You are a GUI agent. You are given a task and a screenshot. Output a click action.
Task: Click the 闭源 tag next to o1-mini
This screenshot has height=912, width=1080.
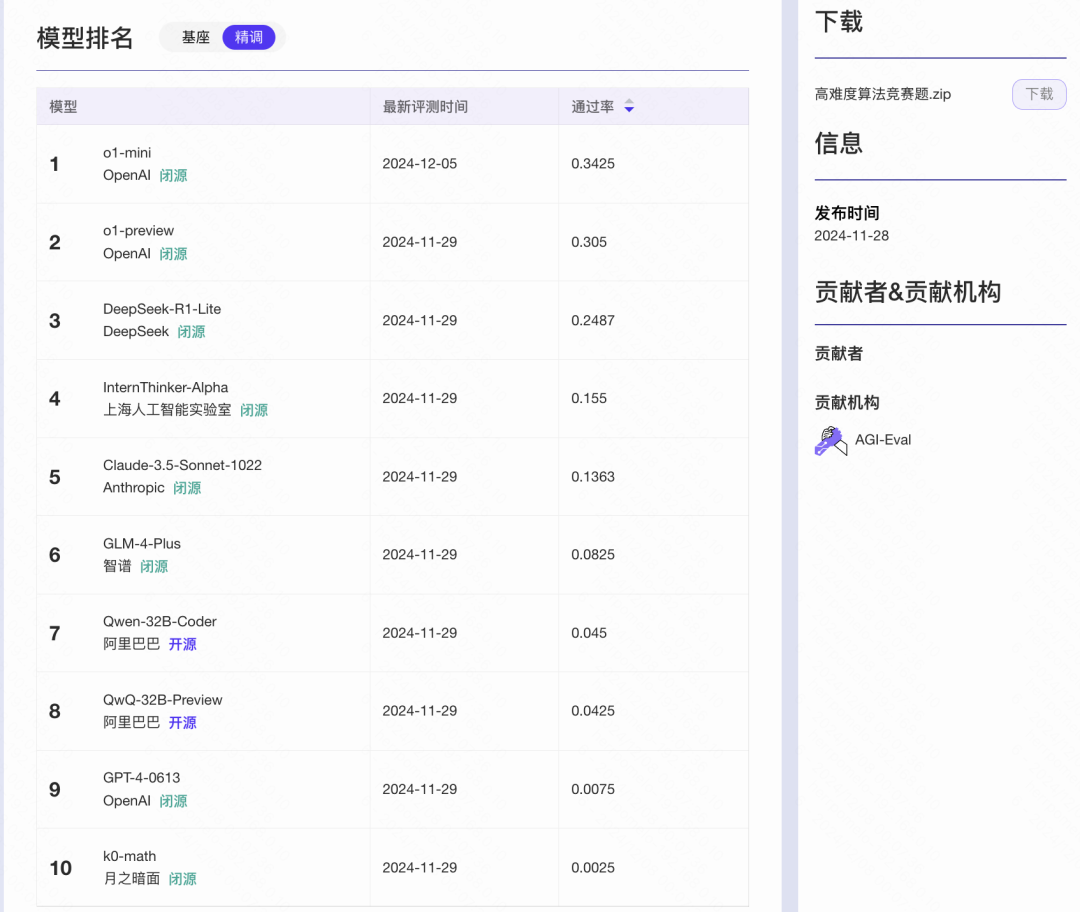pyautogui.click(x=173, y=175)
